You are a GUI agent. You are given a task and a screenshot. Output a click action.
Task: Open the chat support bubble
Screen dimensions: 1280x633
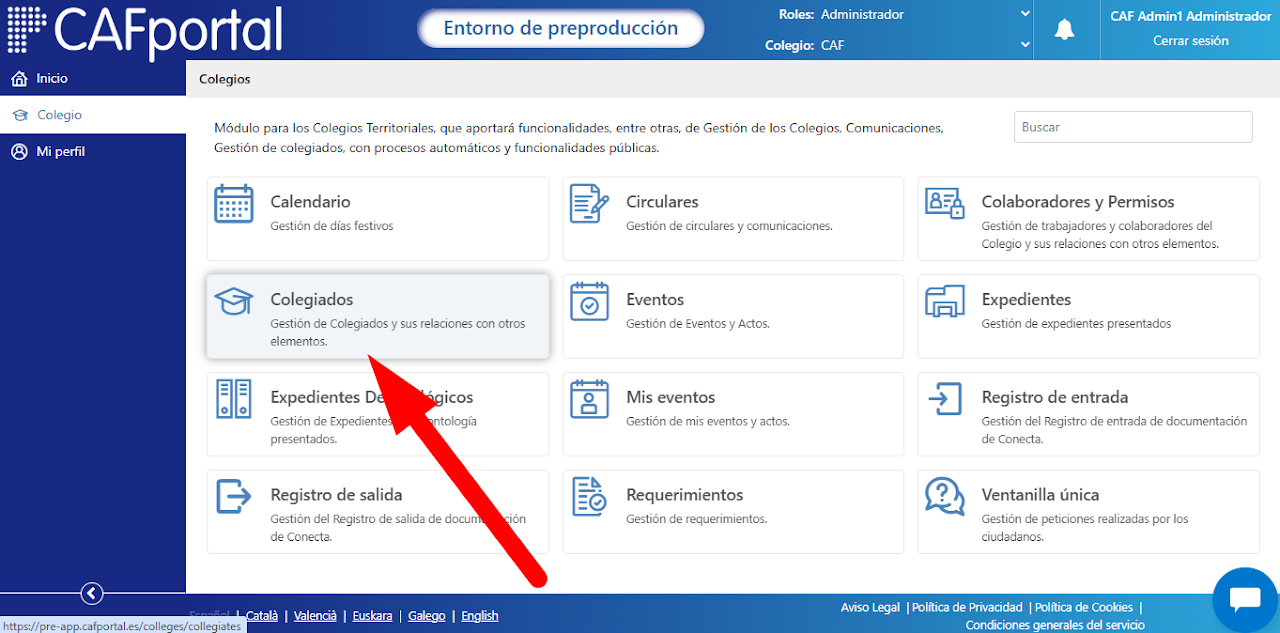coord(1245,601)
